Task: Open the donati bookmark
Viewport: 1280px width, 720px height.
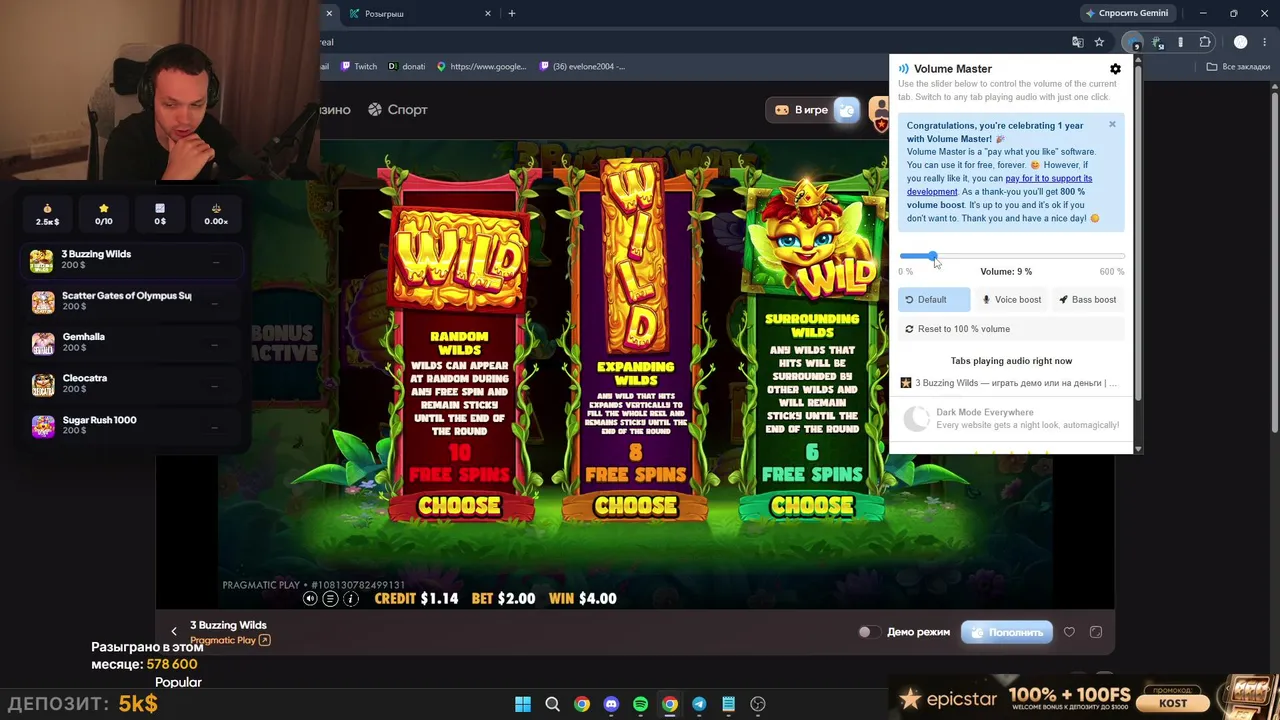Action: point(407,67)
